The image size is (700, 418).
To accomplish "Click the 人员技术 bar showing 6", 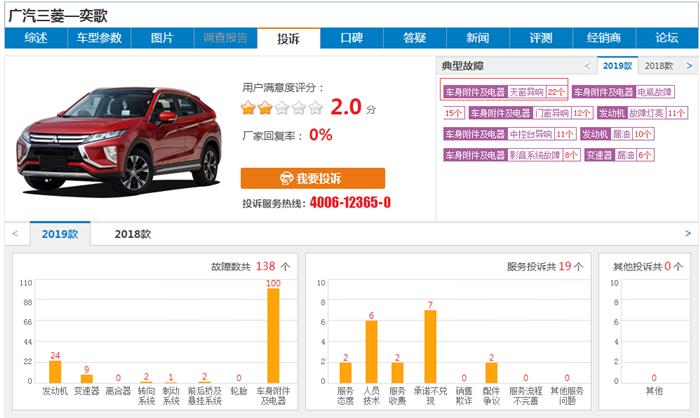I will click(371, 351).
